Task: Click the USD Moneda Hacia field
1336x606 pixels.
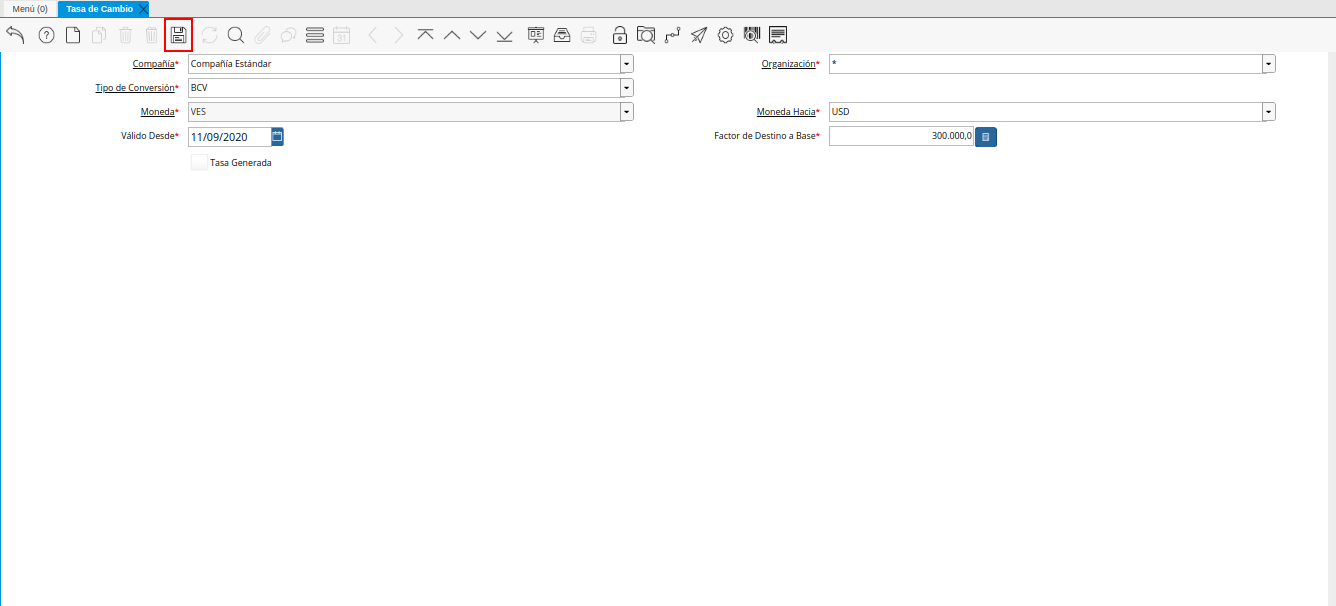Action: [x=1045, y=112]
